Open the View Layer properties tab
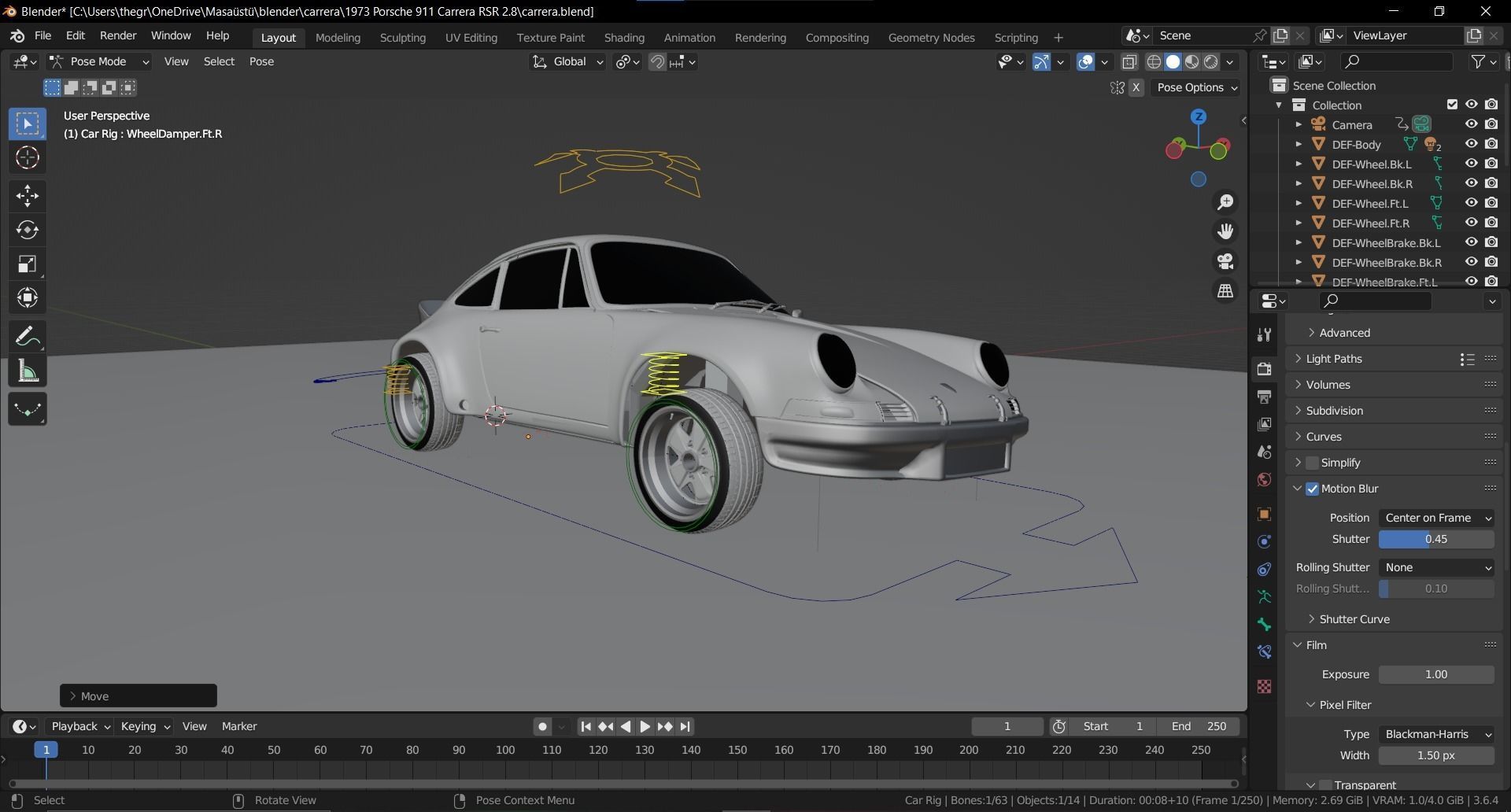The image size is (1511, 812). pyautogui.click(x=1265, y=424)
